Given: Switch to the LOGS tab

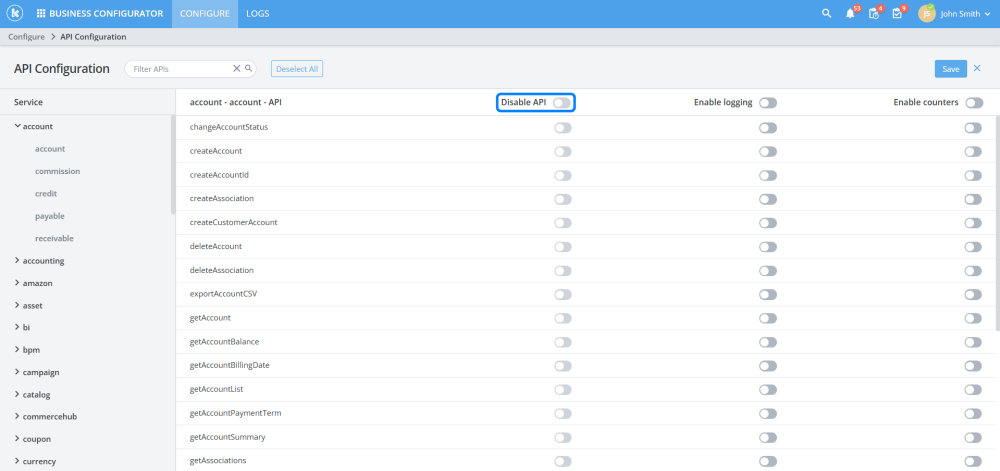Looking at the screenshot, I should pos(258,13).
